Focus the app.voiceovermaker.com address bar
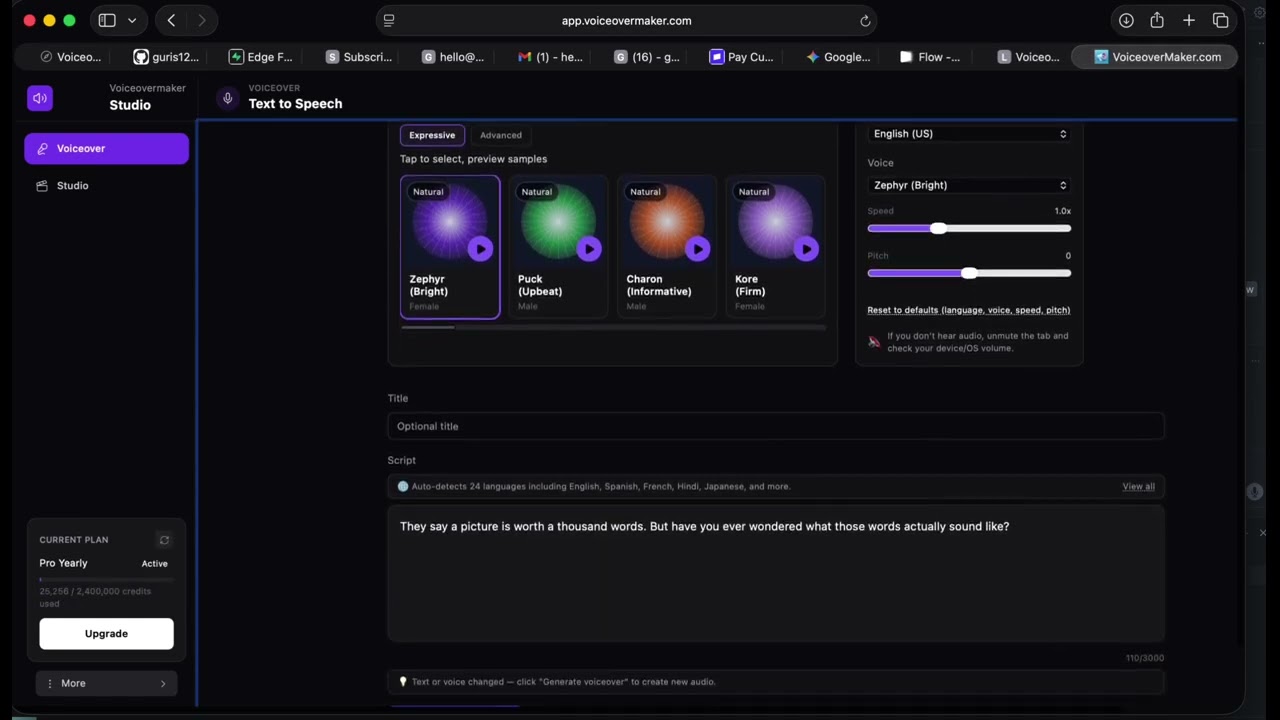 click(627, 20)
